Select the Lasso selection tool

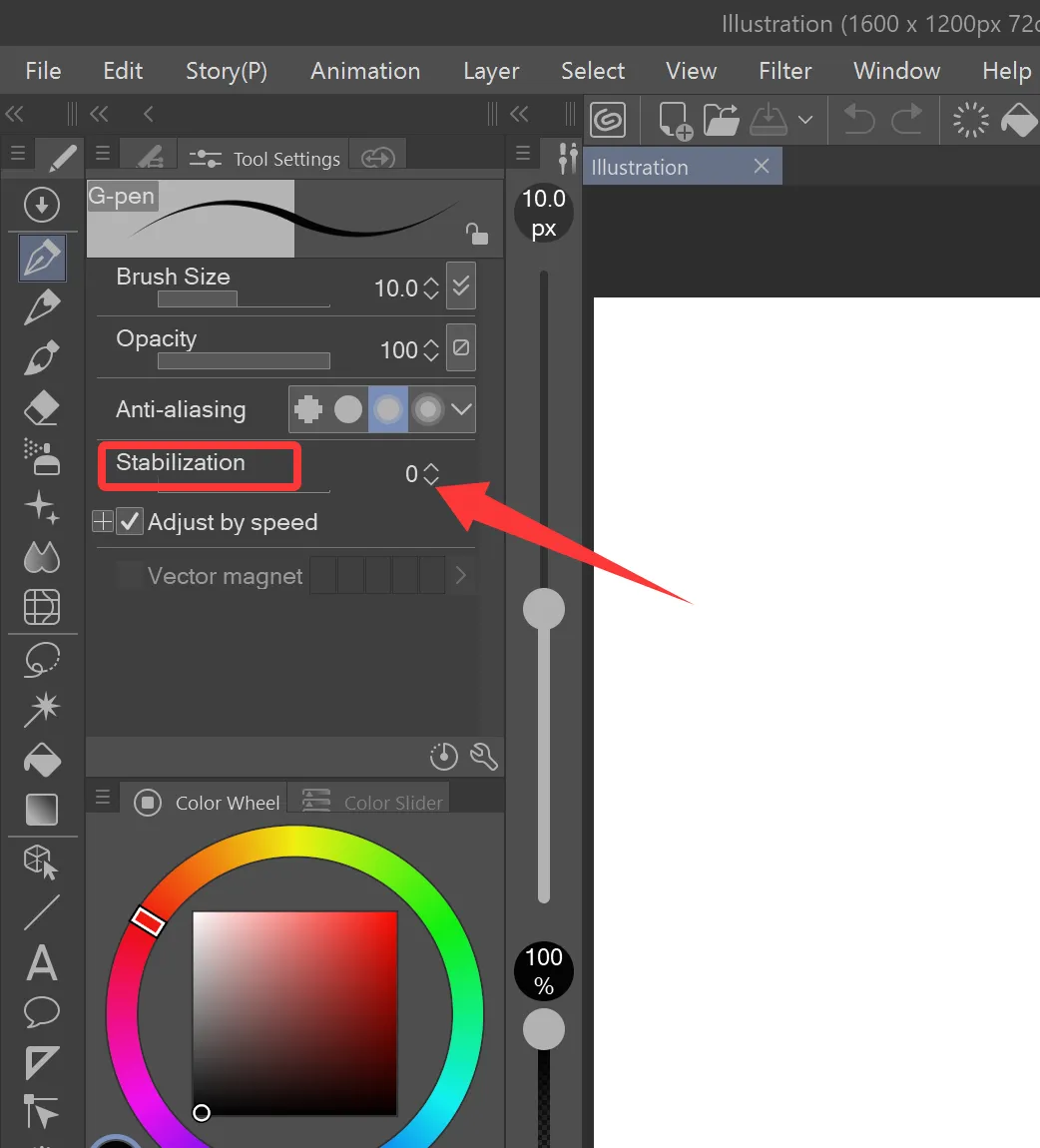pyautogui.click(x=42, y=660)
